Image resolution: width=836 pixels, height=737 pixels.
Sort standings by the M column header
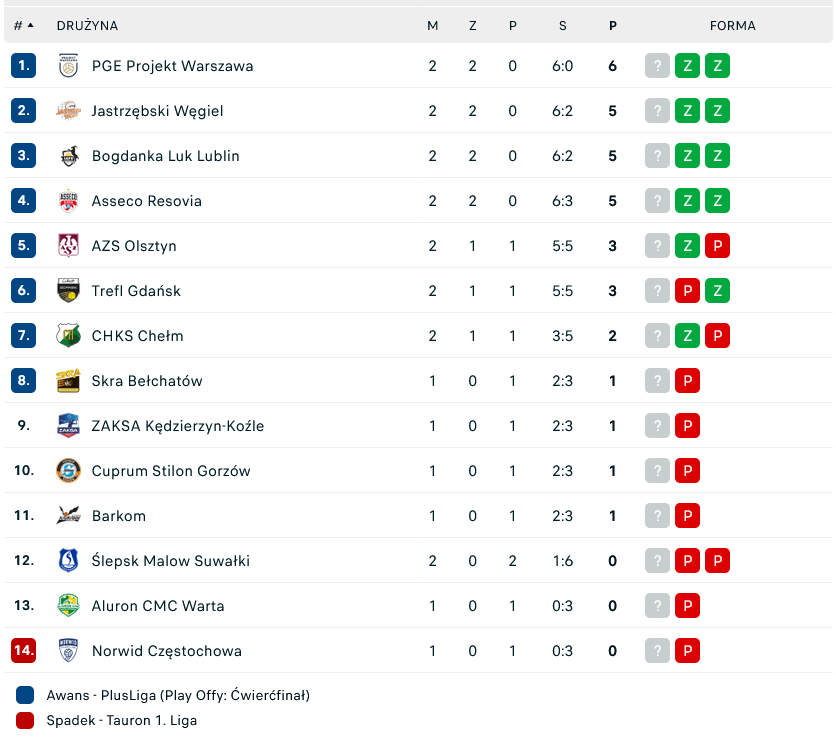433,25
